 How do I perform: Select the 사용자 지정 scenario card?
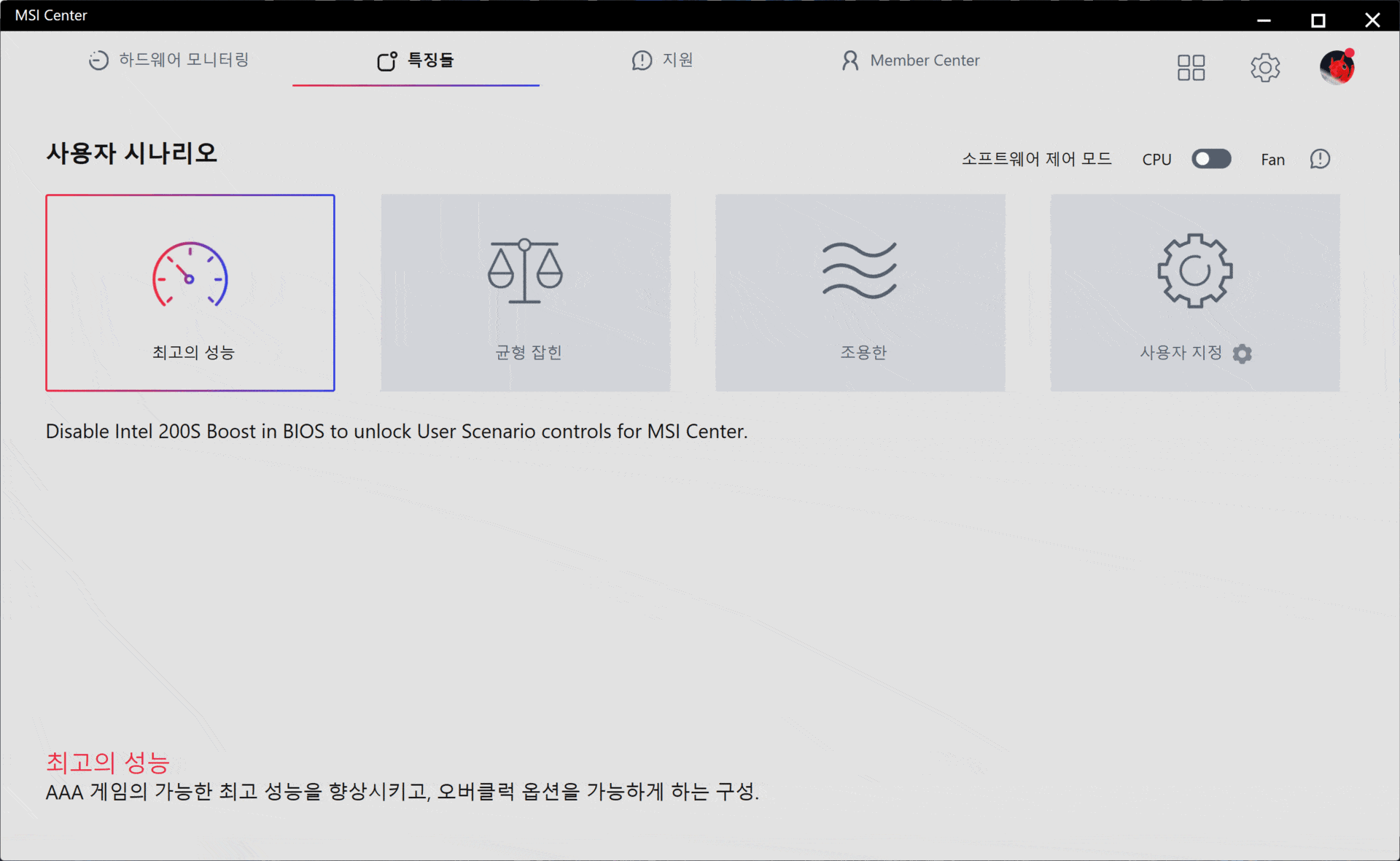point(1195,292)
